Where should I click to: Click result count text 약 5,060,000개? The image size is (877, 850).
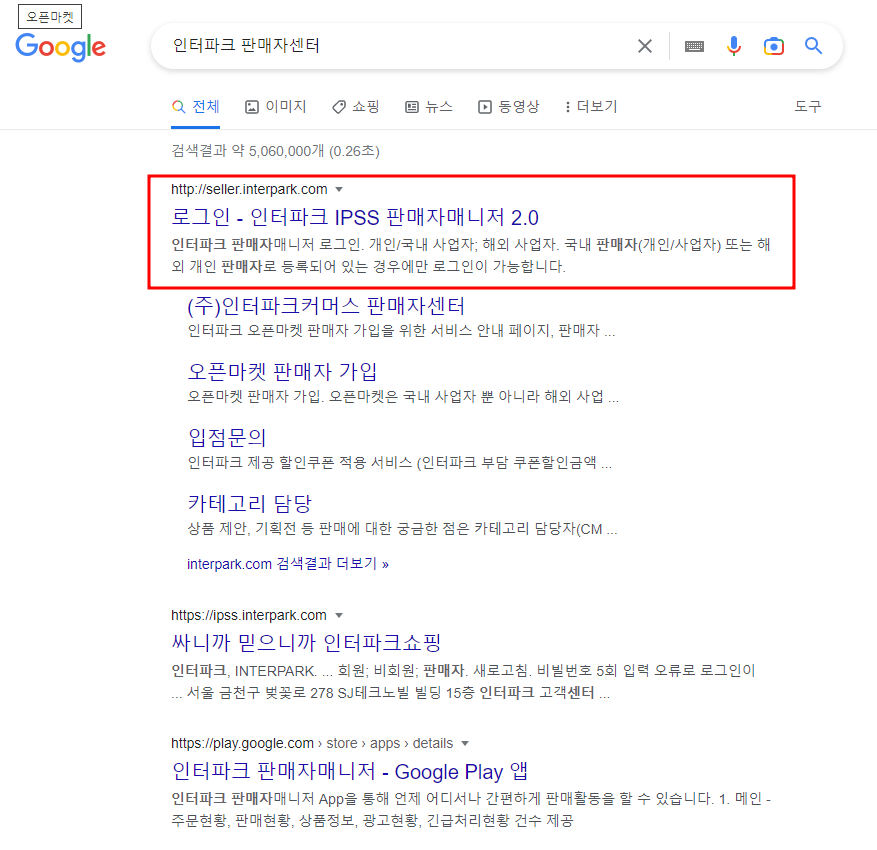click(x=278, y=152)
